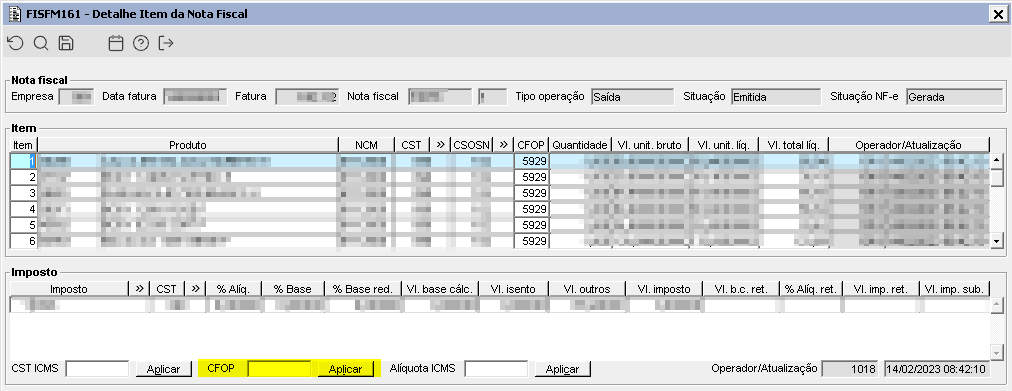1012x391 pixels.
Task: Click the CFOP column header
Action: pos(532,145)
